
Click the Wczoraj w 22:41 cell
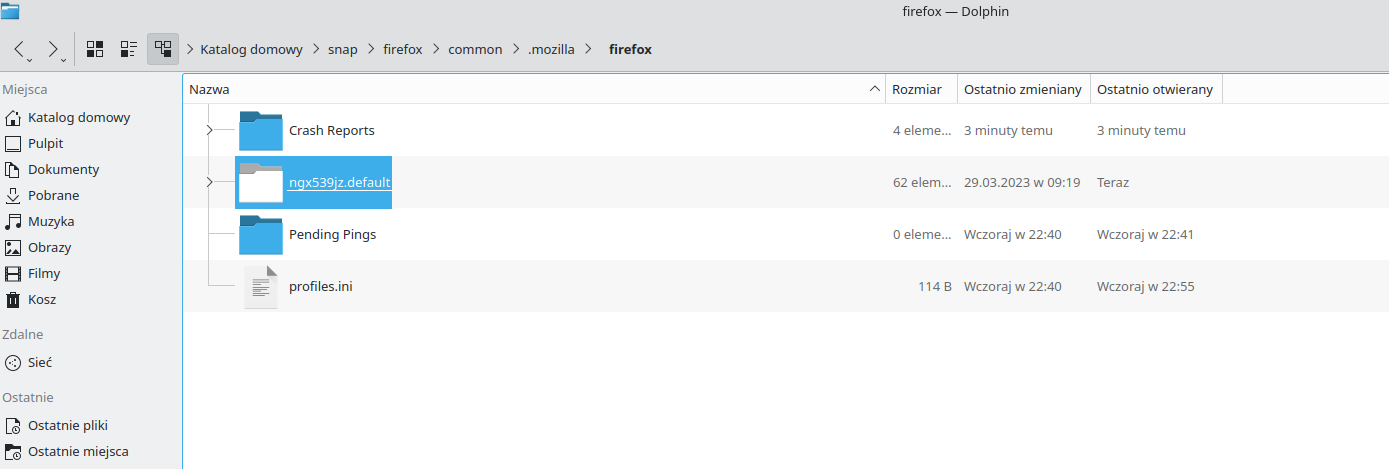1146,234
